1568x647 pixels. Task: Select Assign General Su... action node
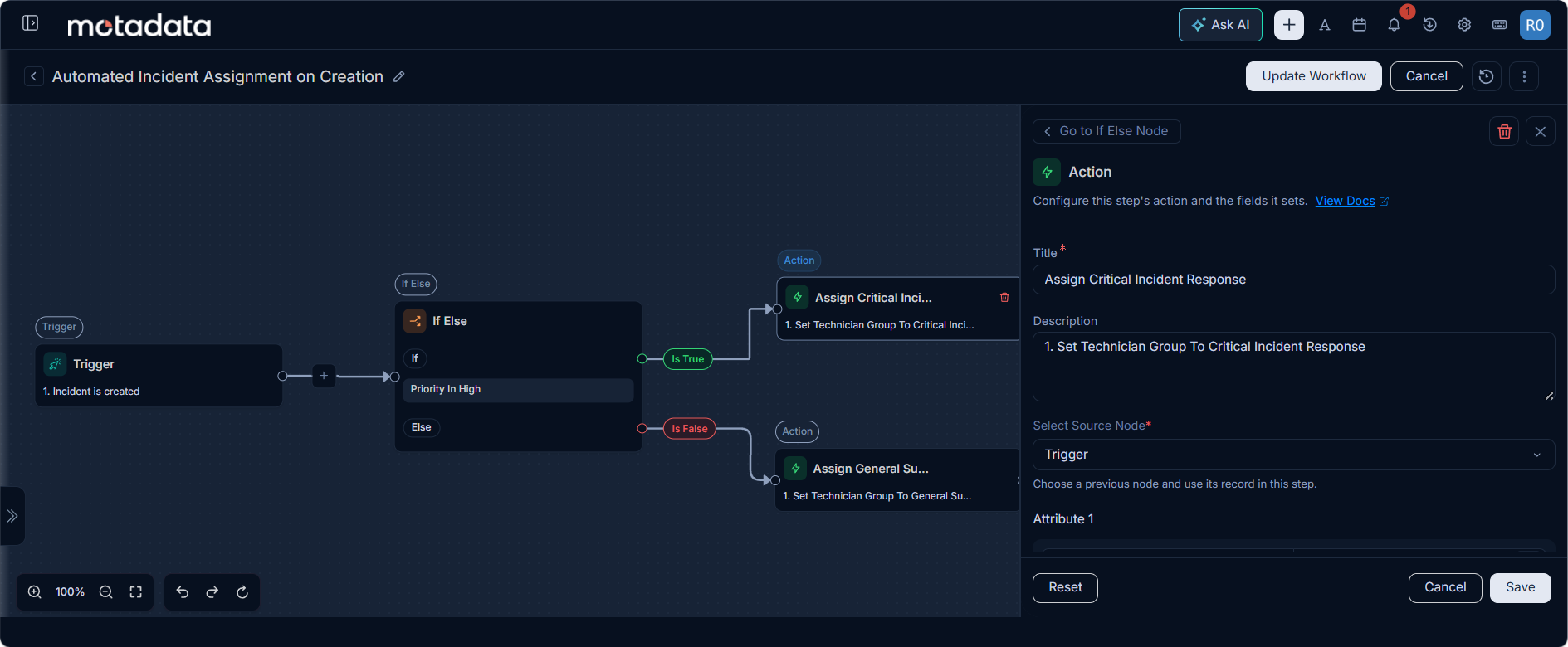tap(896, 479)
